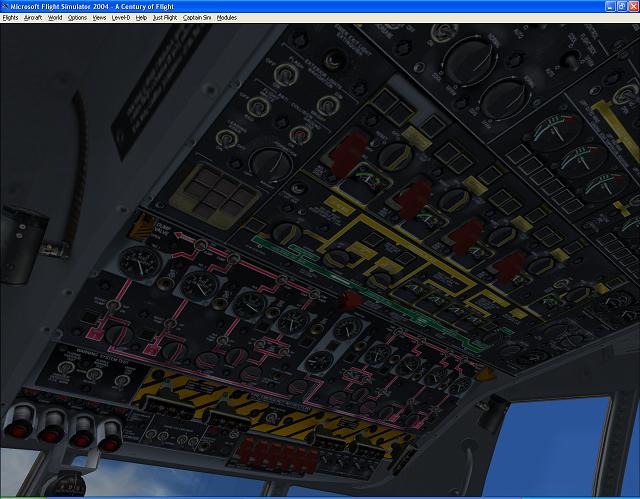The image size is (640, 499).
Task: Lift the lowest red guarded switch cover
Action: coord(509,267)
